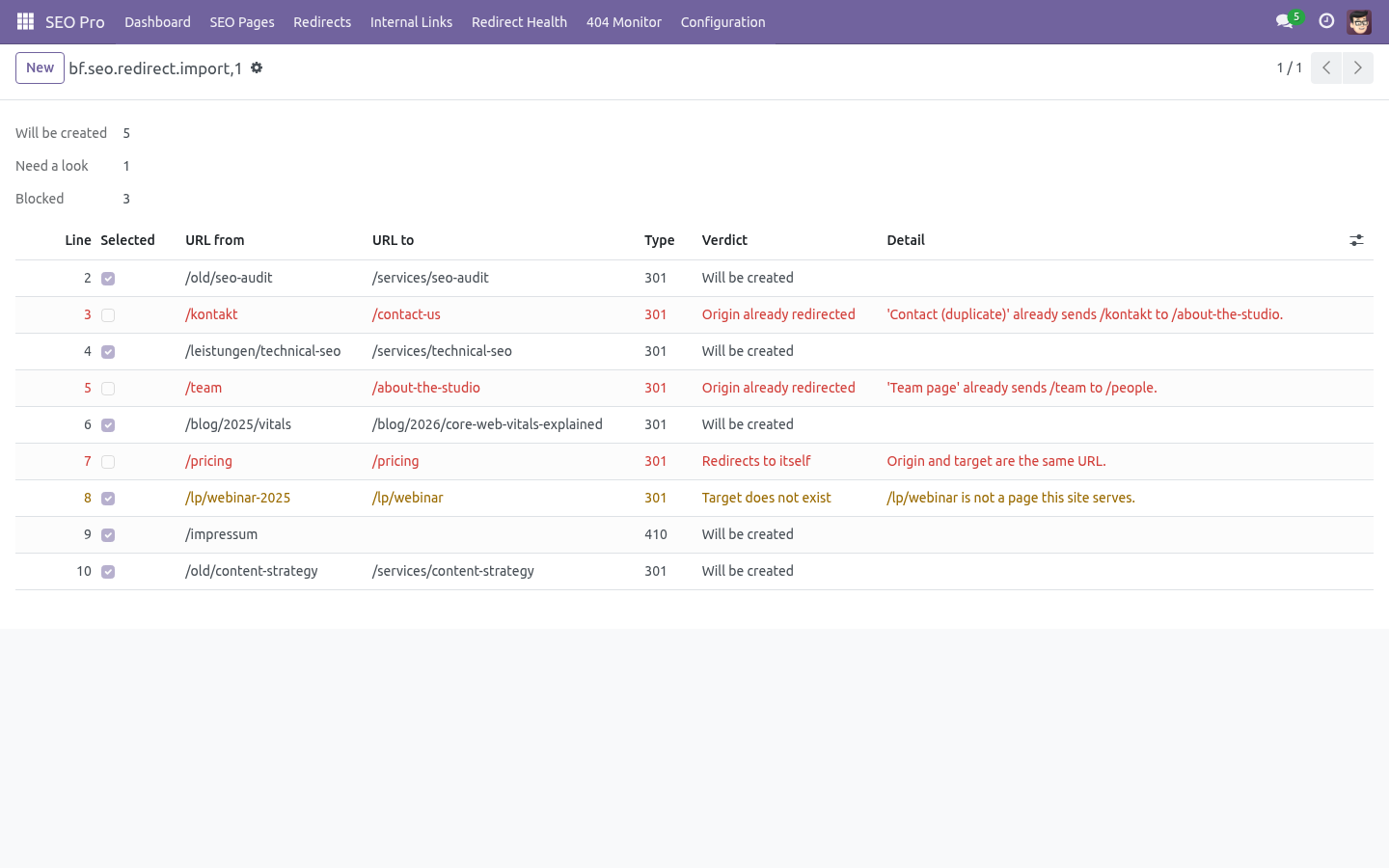The image size is (1389, 868).
Task: Sort by Type column header
Action: [660, 240]
